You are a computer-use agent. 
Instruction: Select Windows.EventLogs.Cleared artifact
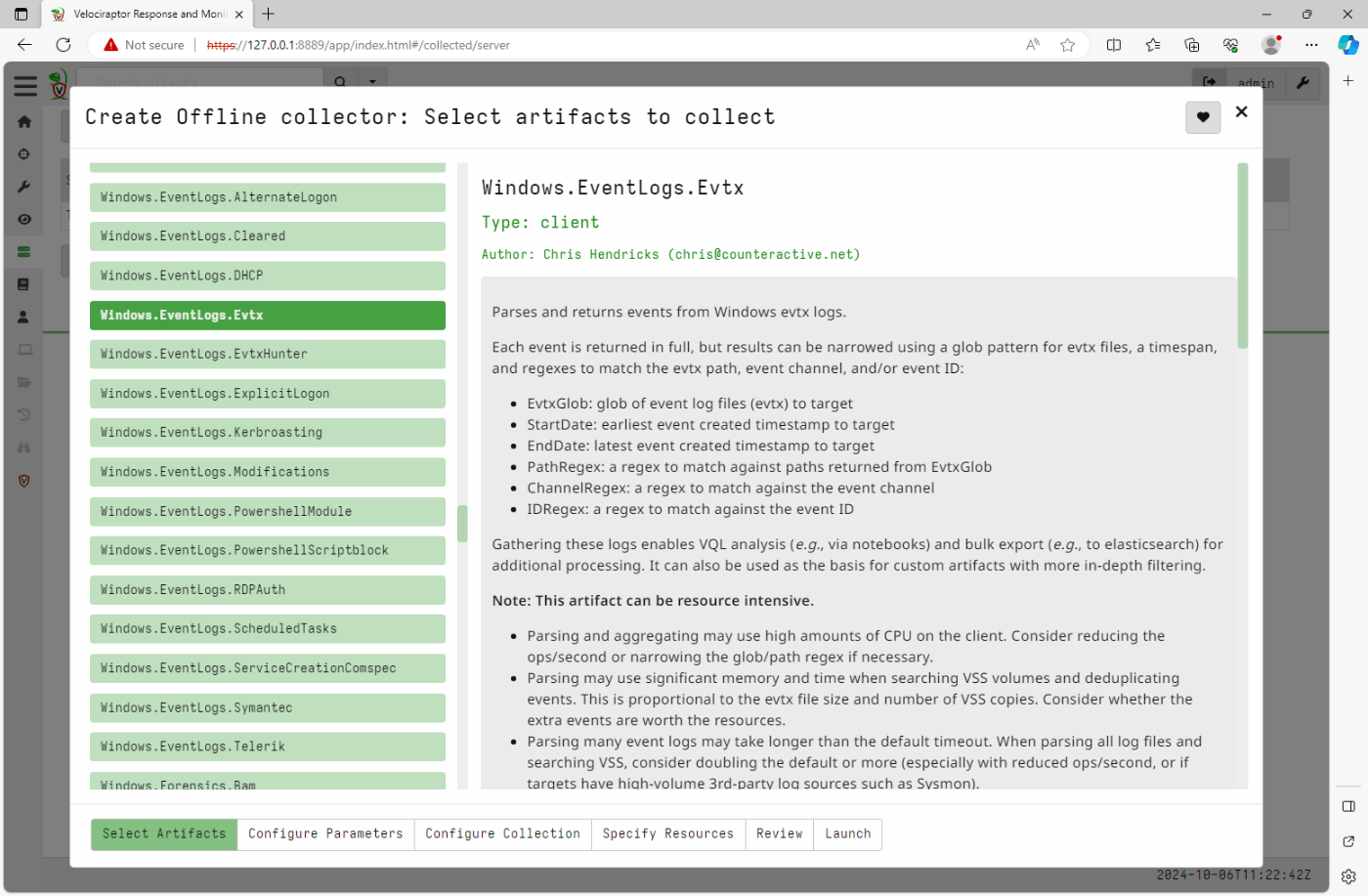[x=268, y=236]
